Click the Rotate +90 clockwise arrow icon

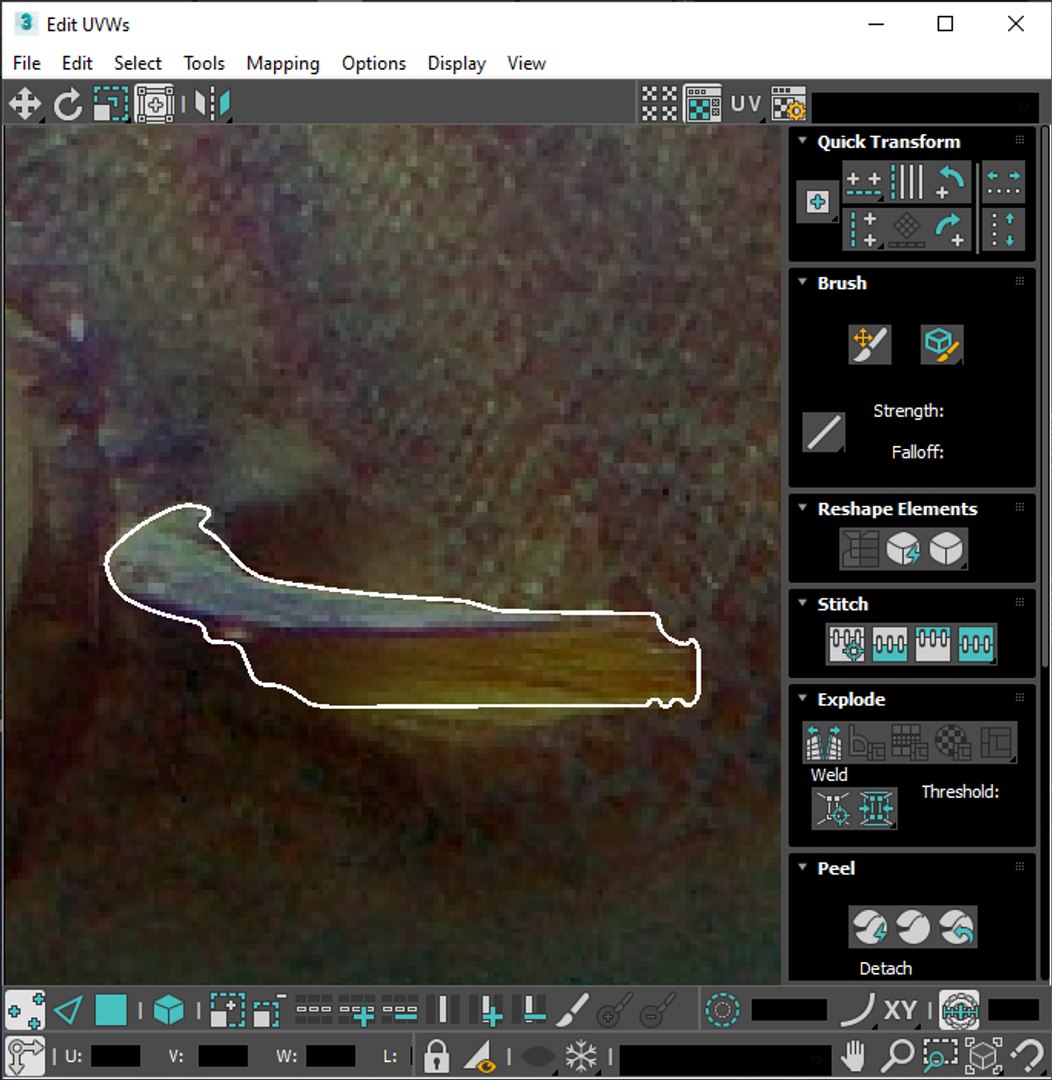950,230
